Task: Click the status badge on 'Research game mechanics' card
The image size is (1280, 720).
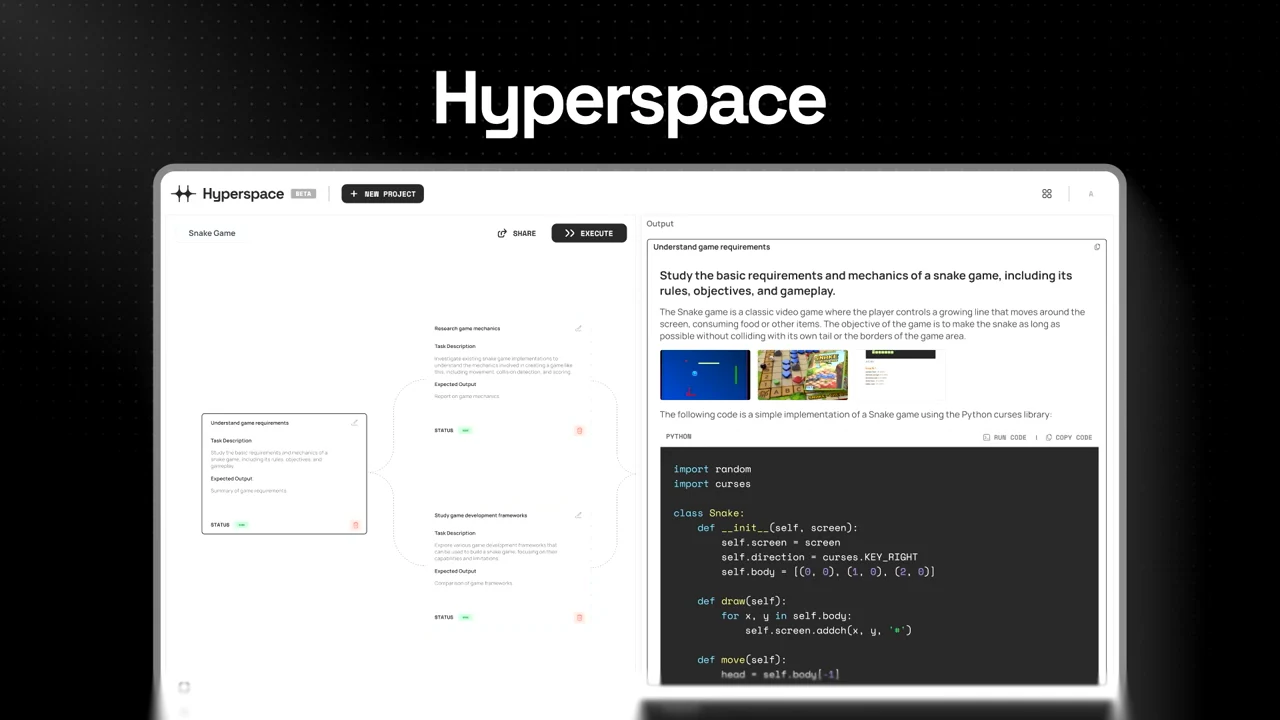Action: [466, 431]
